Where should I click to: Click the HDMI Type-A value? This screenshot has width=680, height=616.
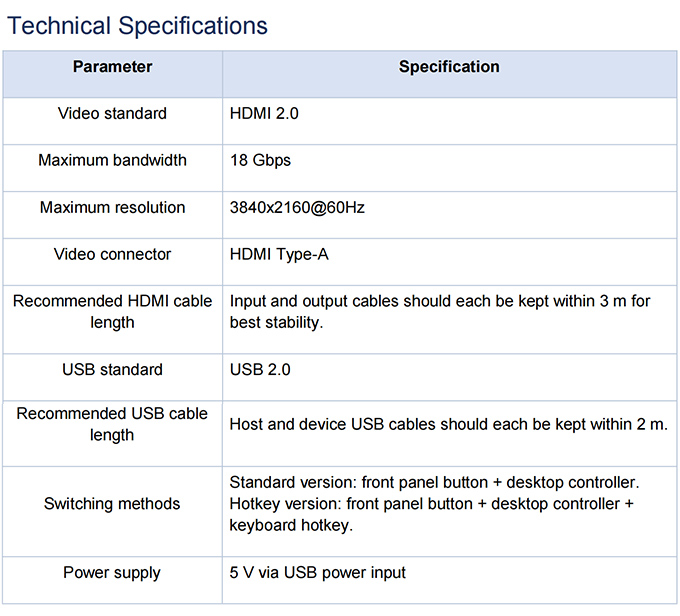[x=279, y=254]
